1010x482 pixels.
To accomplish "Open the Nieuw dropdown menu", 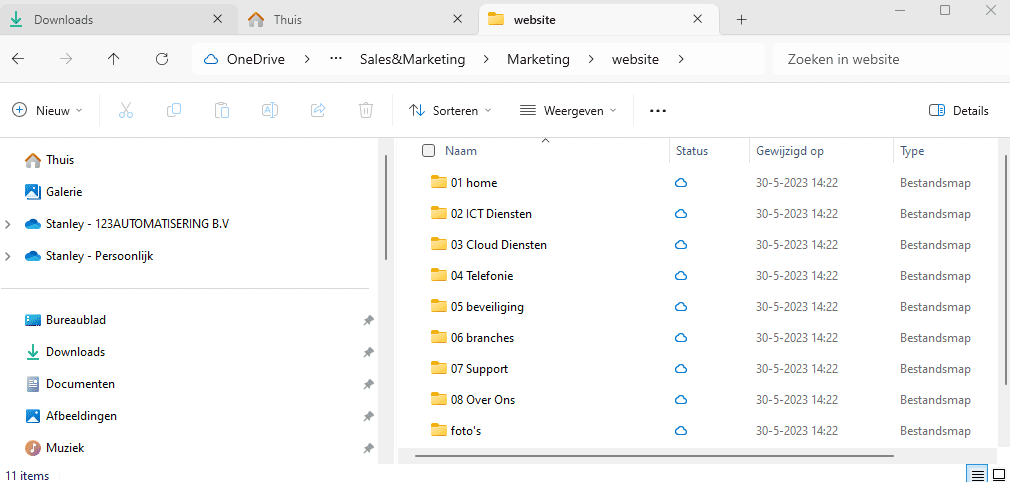I will tap(48, 110).
